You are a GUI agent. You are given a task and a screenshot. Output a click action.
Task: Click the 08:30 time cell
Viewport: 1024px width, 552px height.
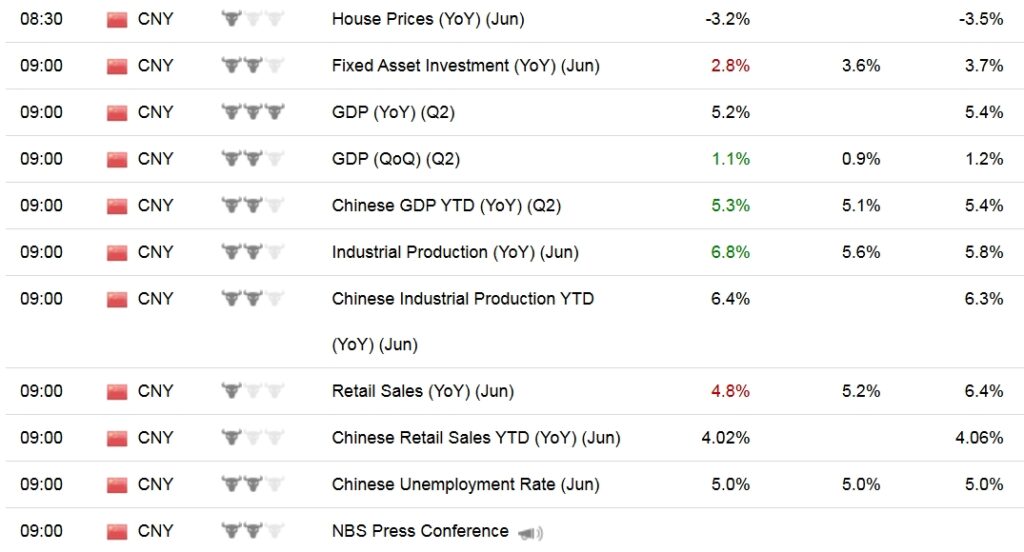pyautogui.click(x=42, y=19)
